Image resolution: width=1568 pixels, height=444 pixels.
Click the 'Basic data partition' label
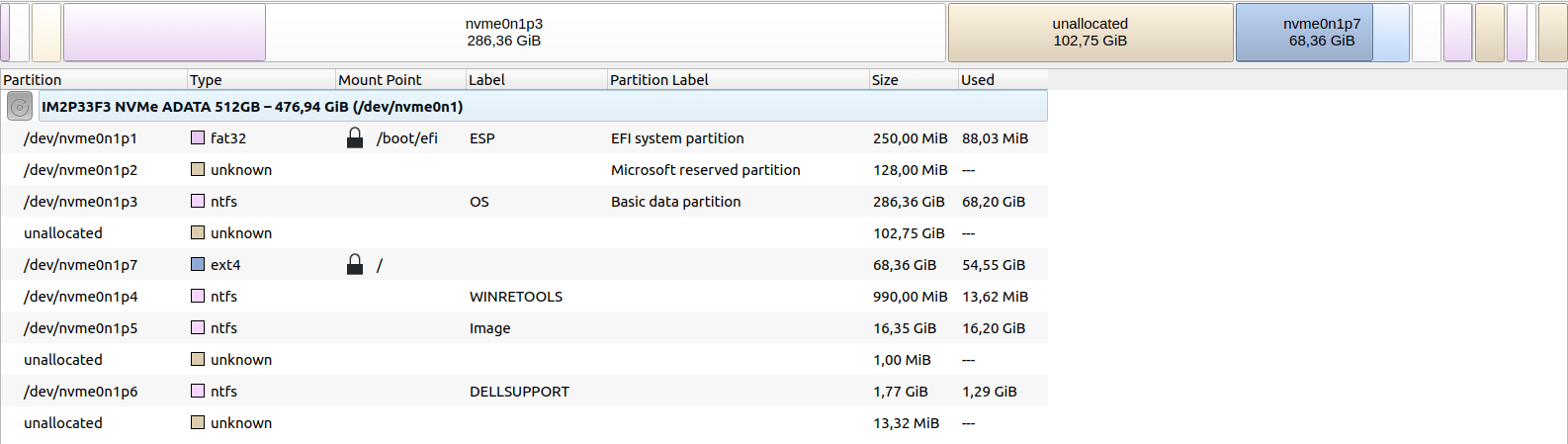tap(676, 202)
